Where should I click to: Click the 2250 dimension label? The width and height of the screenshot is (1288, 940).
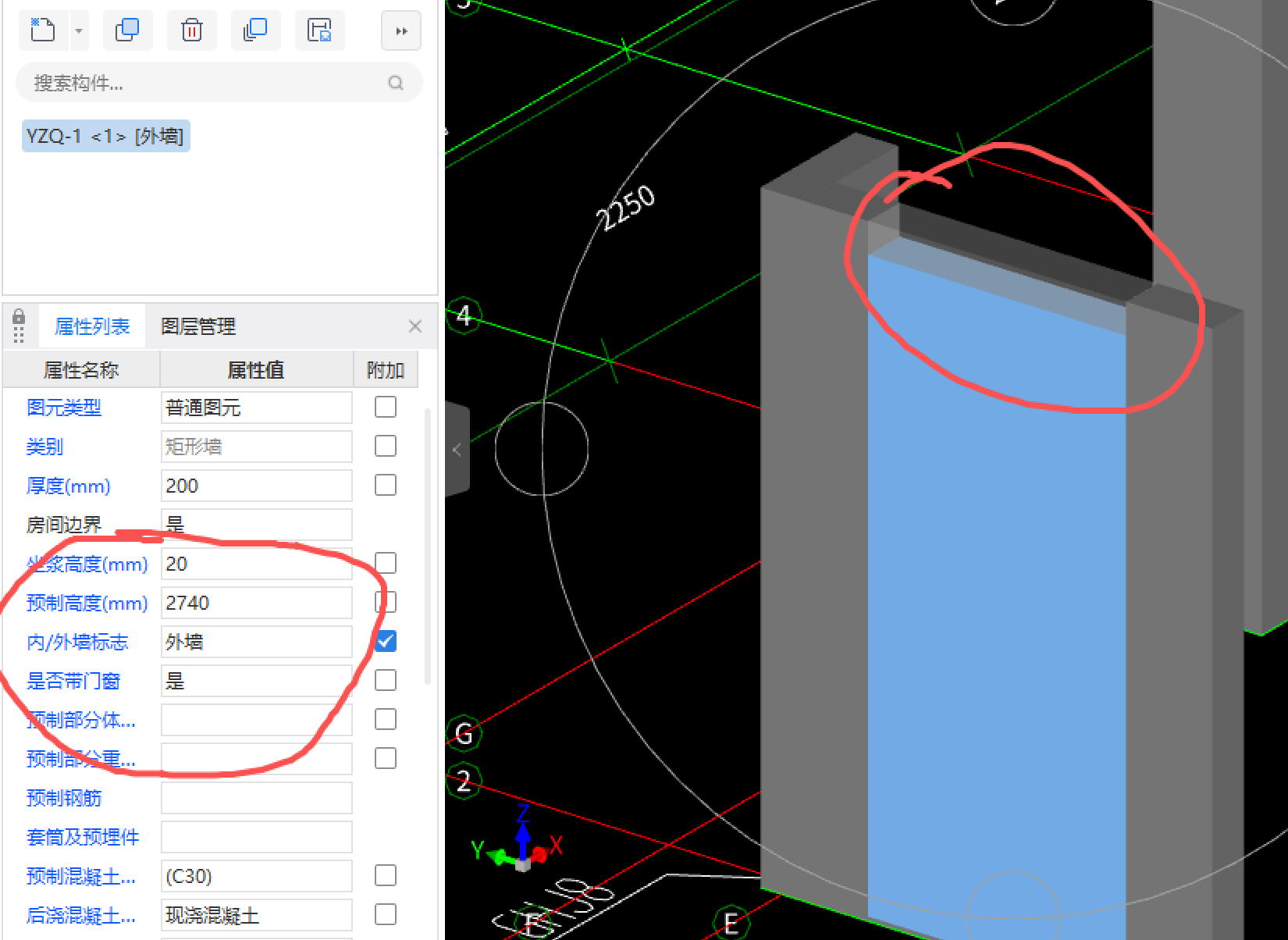(626, 207)
